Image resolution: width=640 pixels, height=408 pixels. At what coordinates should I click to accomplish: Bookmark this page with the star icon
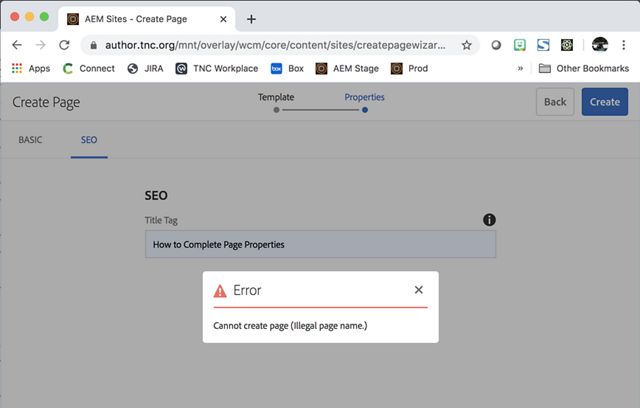click(466, 45)
